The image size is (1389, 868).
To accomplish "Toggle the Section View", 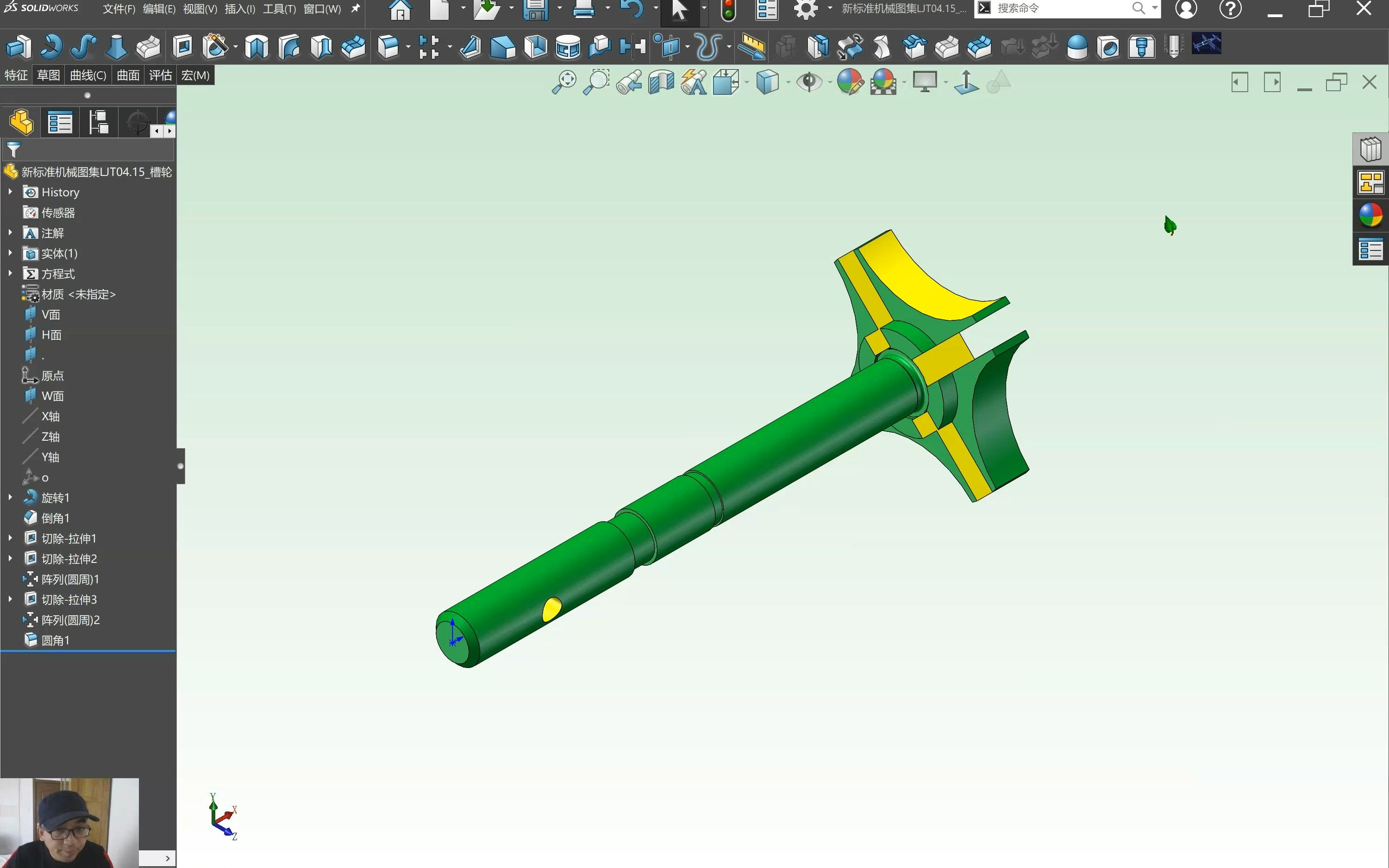I will 661,82.
